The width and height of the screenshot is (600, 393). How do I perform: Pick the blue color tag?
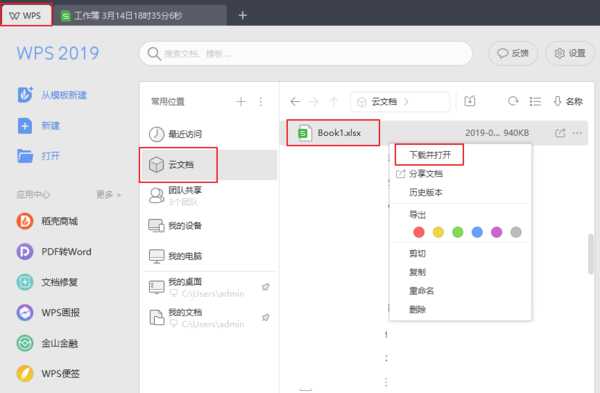click(477, 232)
